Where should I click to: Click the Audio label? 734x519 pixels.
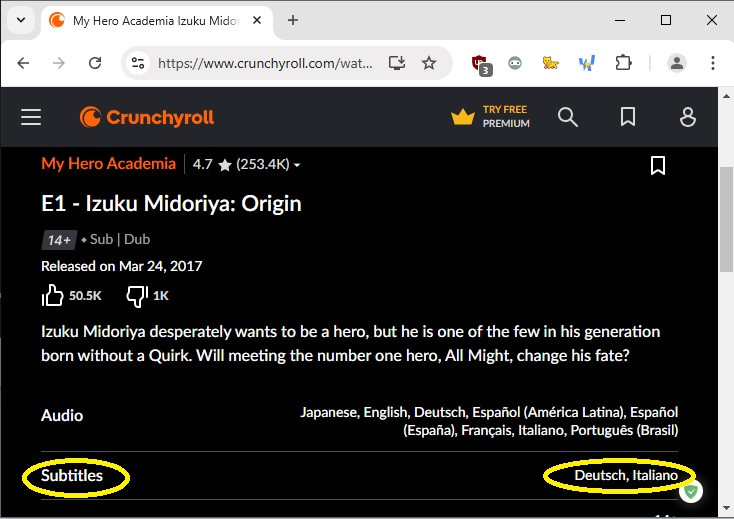[62, 415]
